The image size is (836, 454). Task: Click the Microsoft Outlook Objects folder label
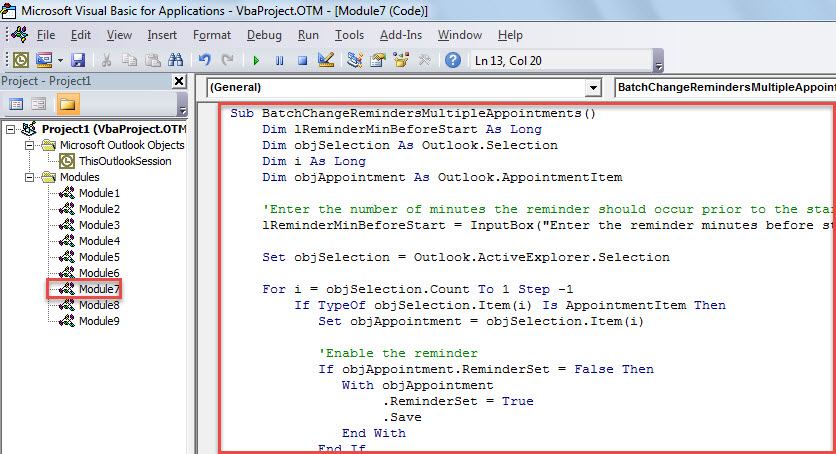pyautogui.click(x=122, y=145)
